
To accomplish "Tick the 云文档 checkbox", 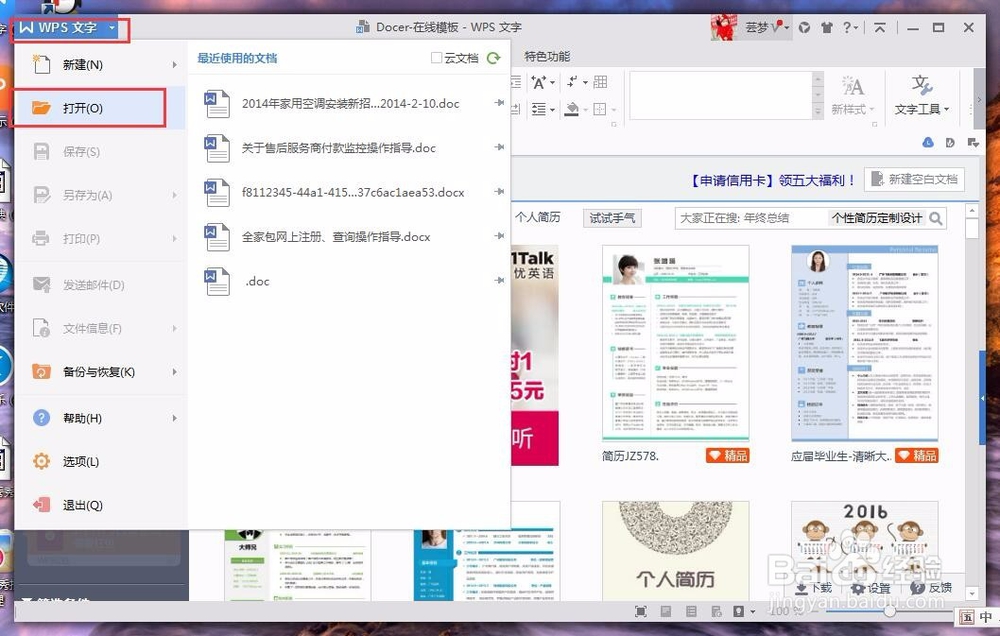I will [x=436, y=58].
